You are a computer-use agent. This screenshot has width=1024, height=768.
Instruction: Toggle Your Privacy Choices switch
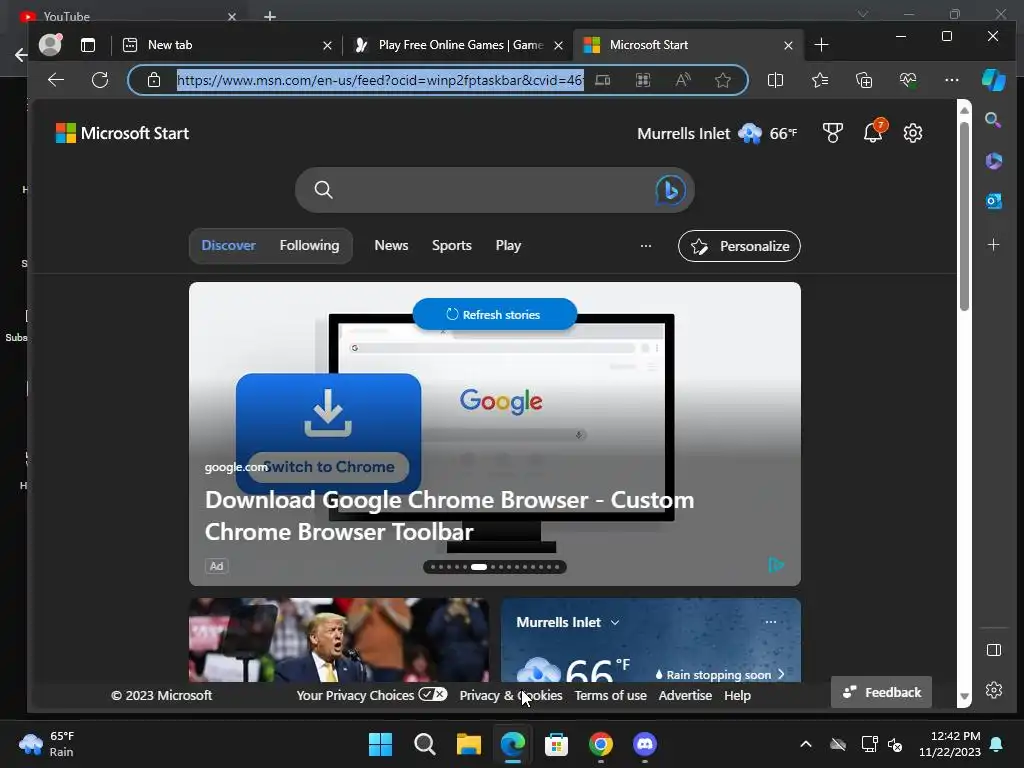point(433,694)
